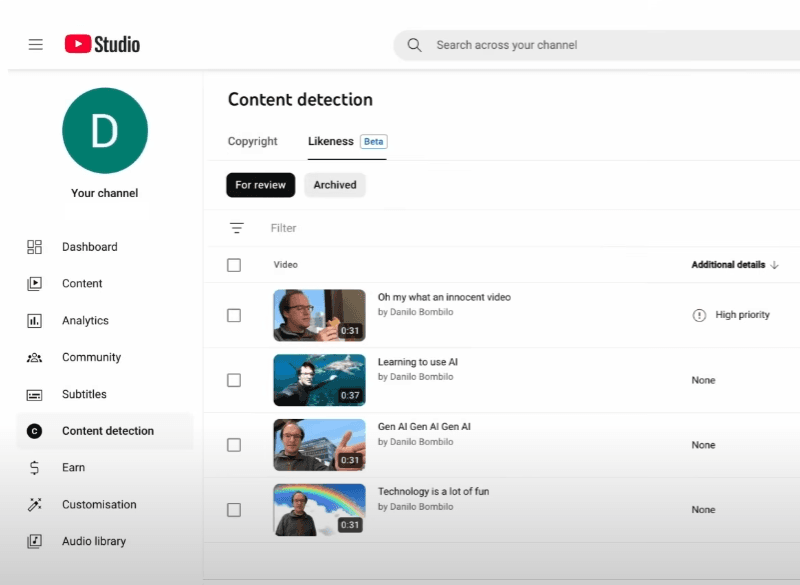Click the Dashboard sidebar icon

(35, 247)
